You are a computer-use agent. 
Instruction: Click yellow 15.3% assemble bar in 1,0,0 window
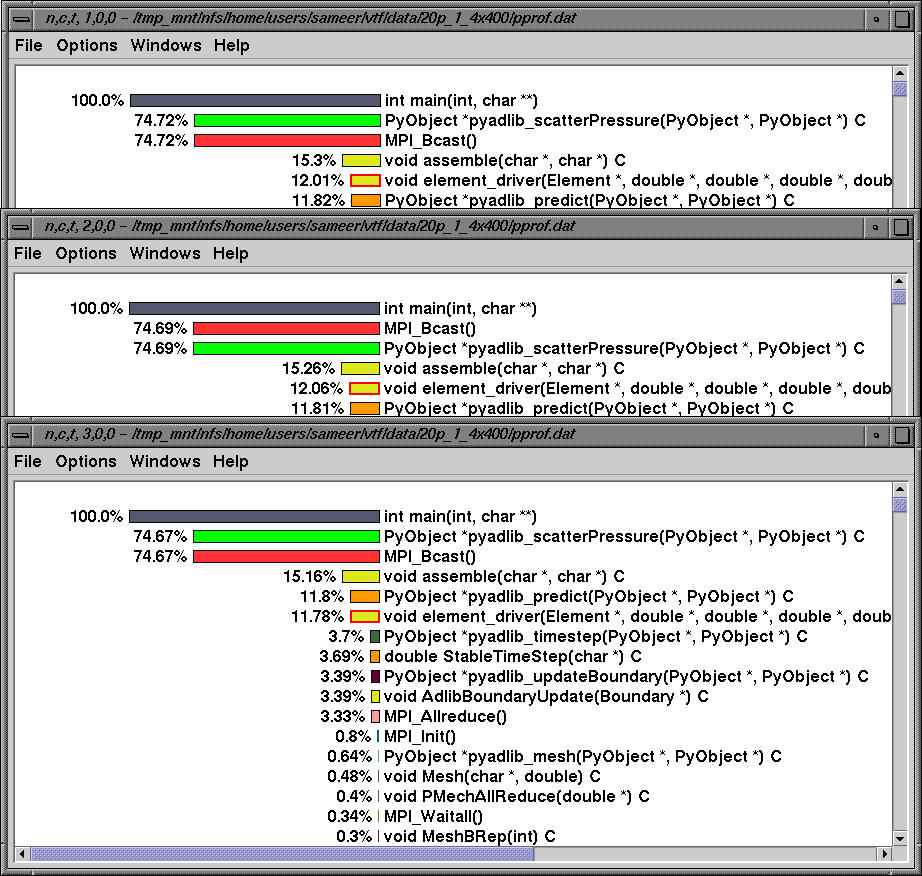tap(361, 161)
